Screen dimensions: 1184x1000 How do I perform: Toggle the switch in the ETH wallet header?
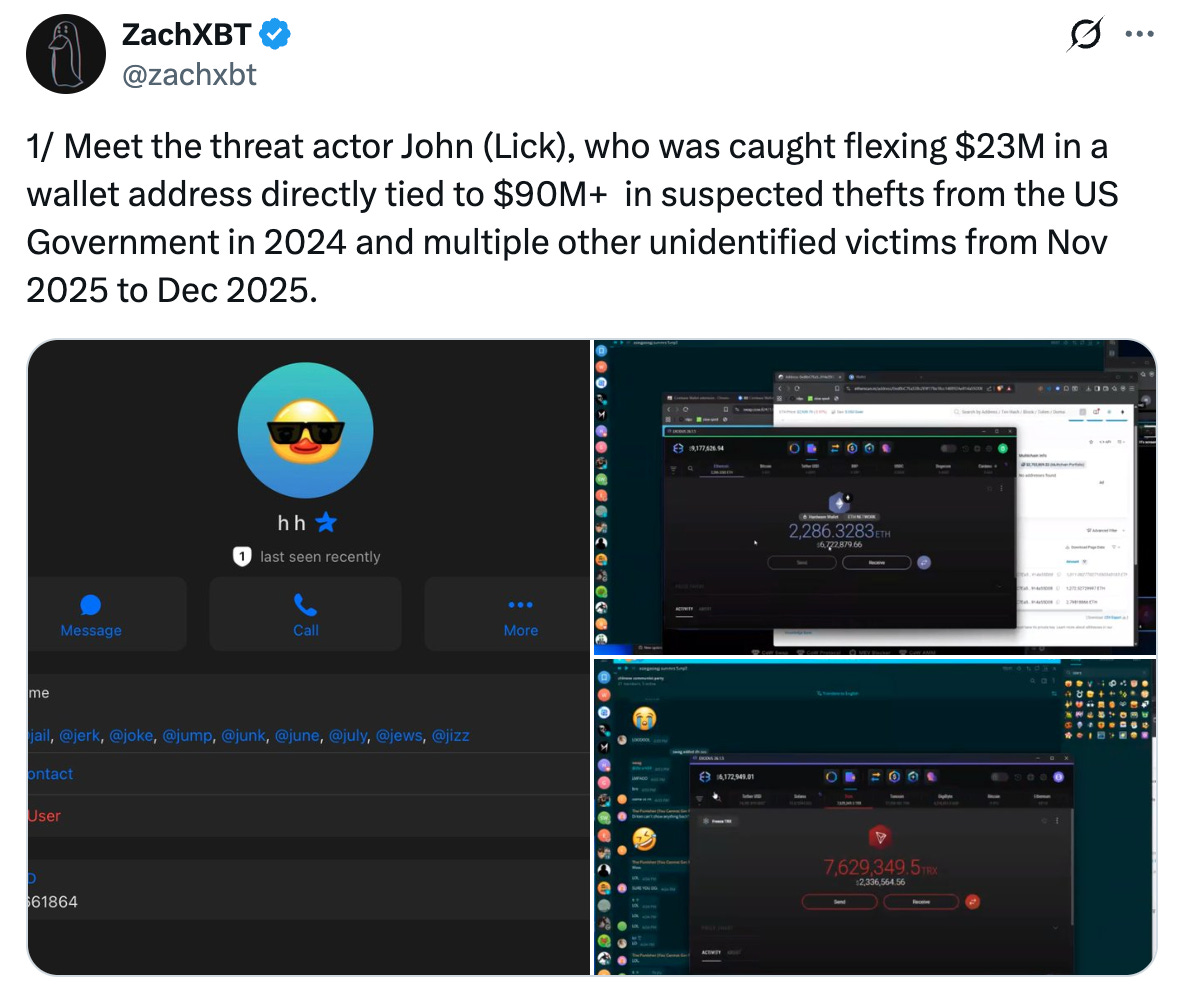[x=948, y=449]
